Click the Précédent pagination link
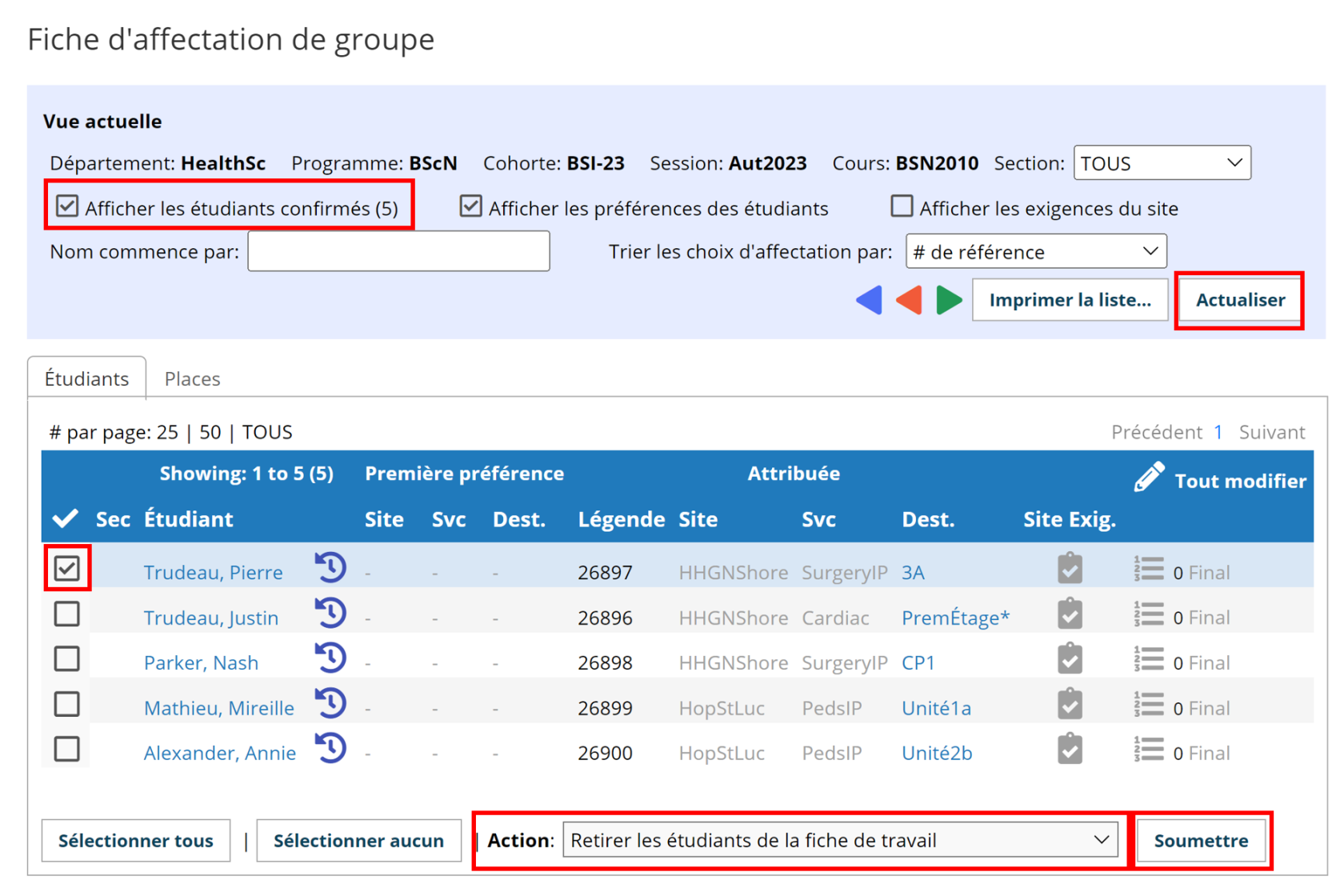 pos(1156,432)
